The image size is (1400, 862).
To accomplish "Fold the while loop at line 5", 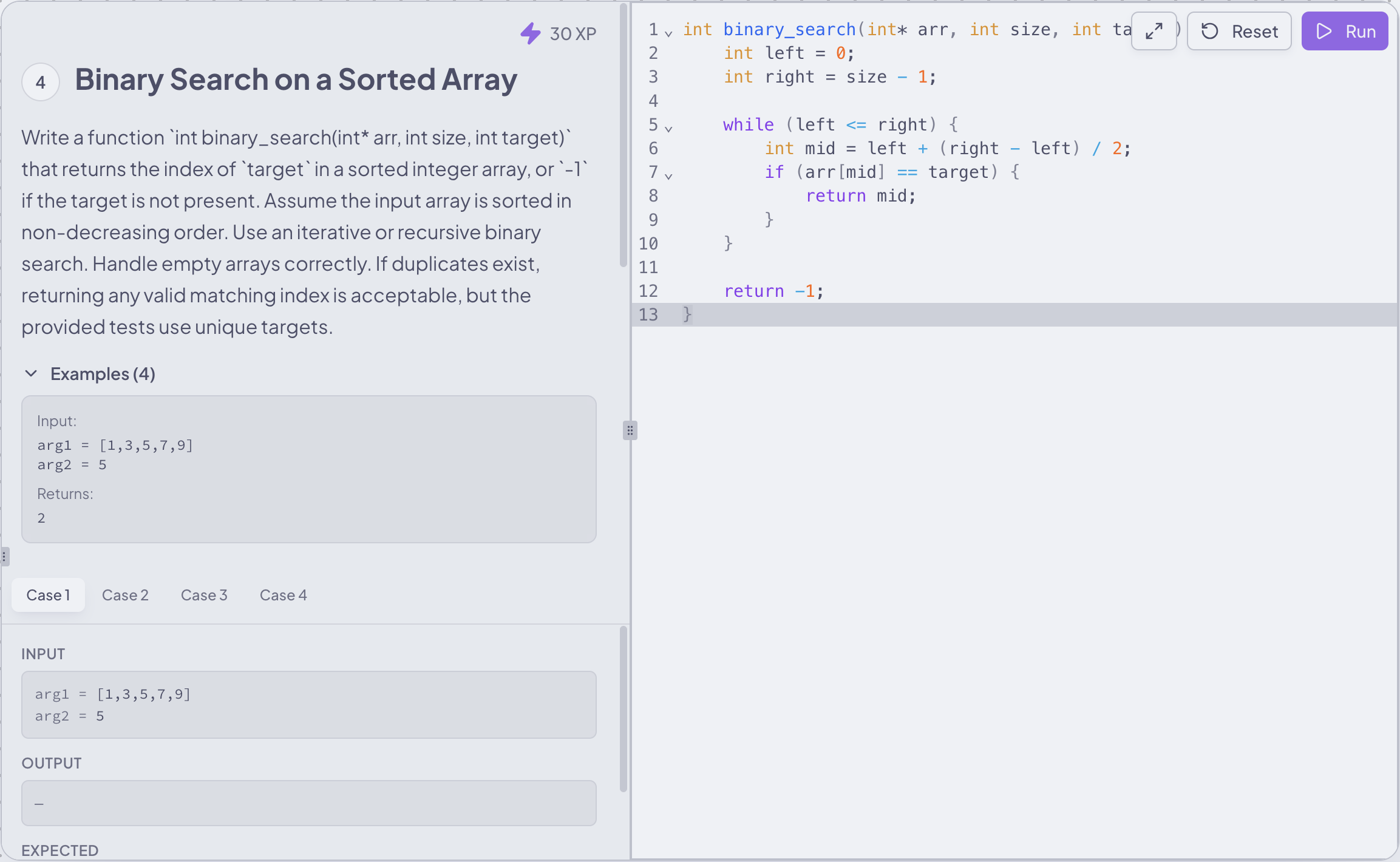I will pos(668,129).
